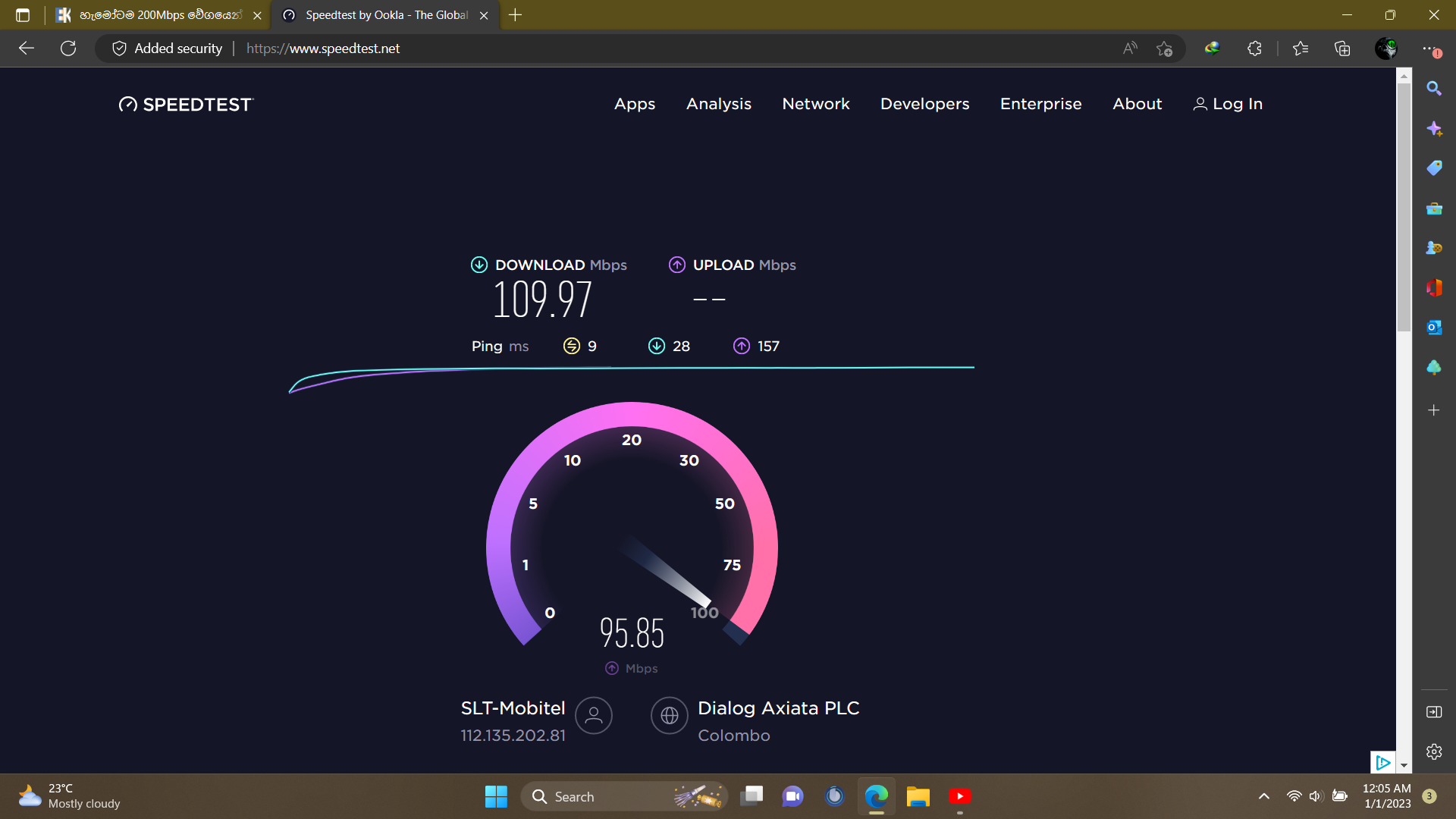Click the AdChoices icon at page bottom
The width and height of the screenshot is (1456, 819).
click(1382, 762)
